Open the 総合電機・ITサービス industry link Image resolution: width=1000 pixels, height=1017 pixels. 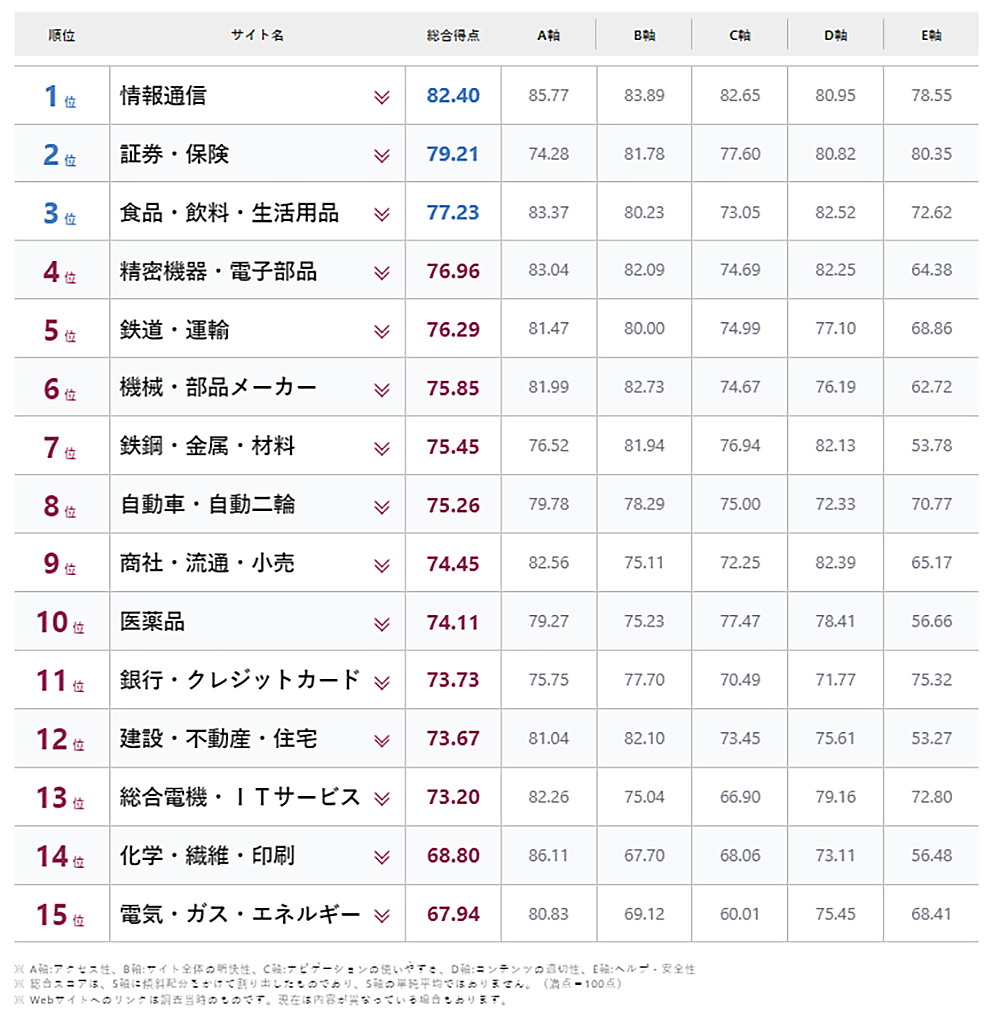click(239, 797)
